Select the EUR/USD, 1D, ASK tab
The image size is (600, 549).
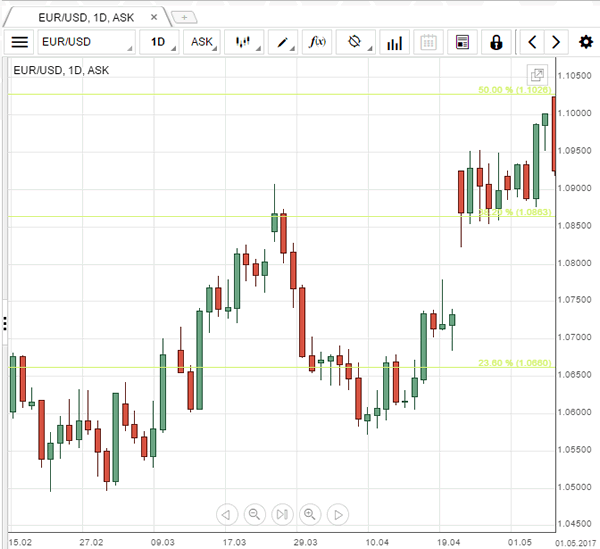86,17
